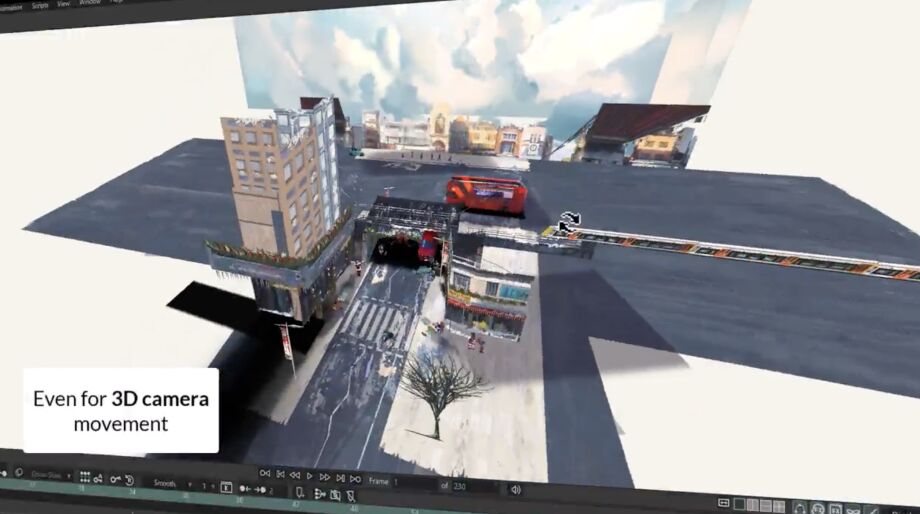Click the crossed-out marker icon

click(x=351, y=496)
